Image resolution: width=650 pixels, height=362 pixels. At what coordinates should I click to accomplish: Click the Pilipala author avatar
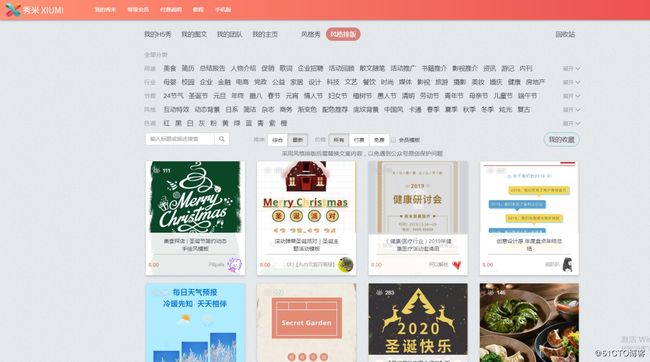click(234, 265)
